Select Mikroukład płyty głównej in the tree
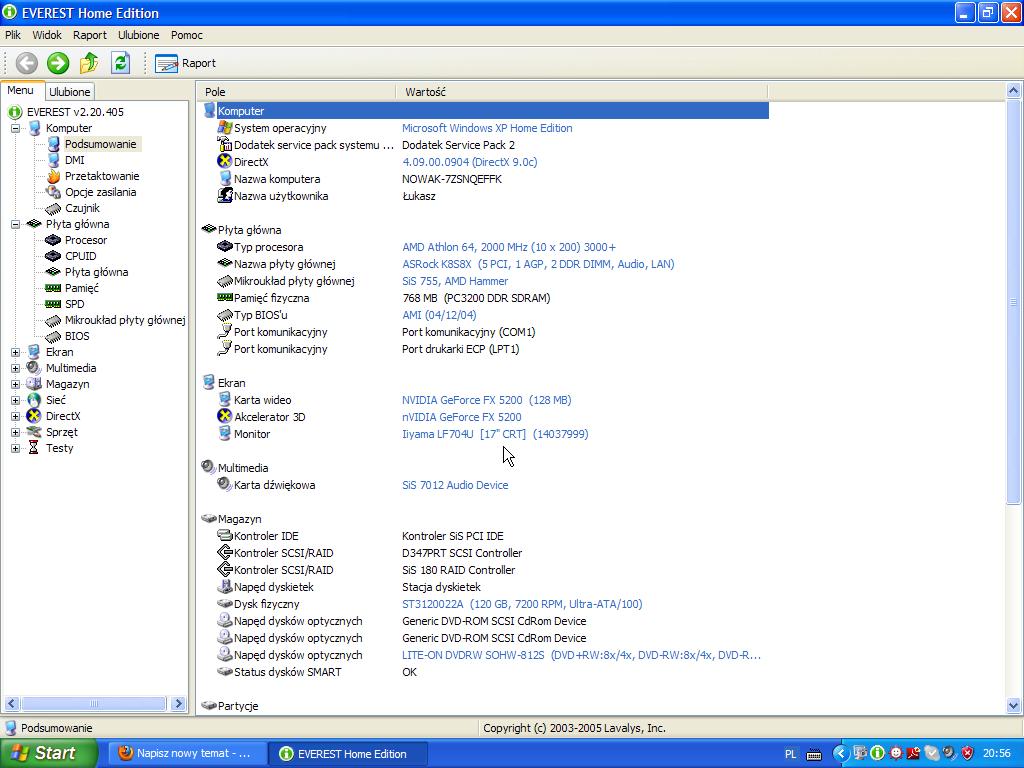1024x768 pixels. pyautogui.click(x=125, y=320)
